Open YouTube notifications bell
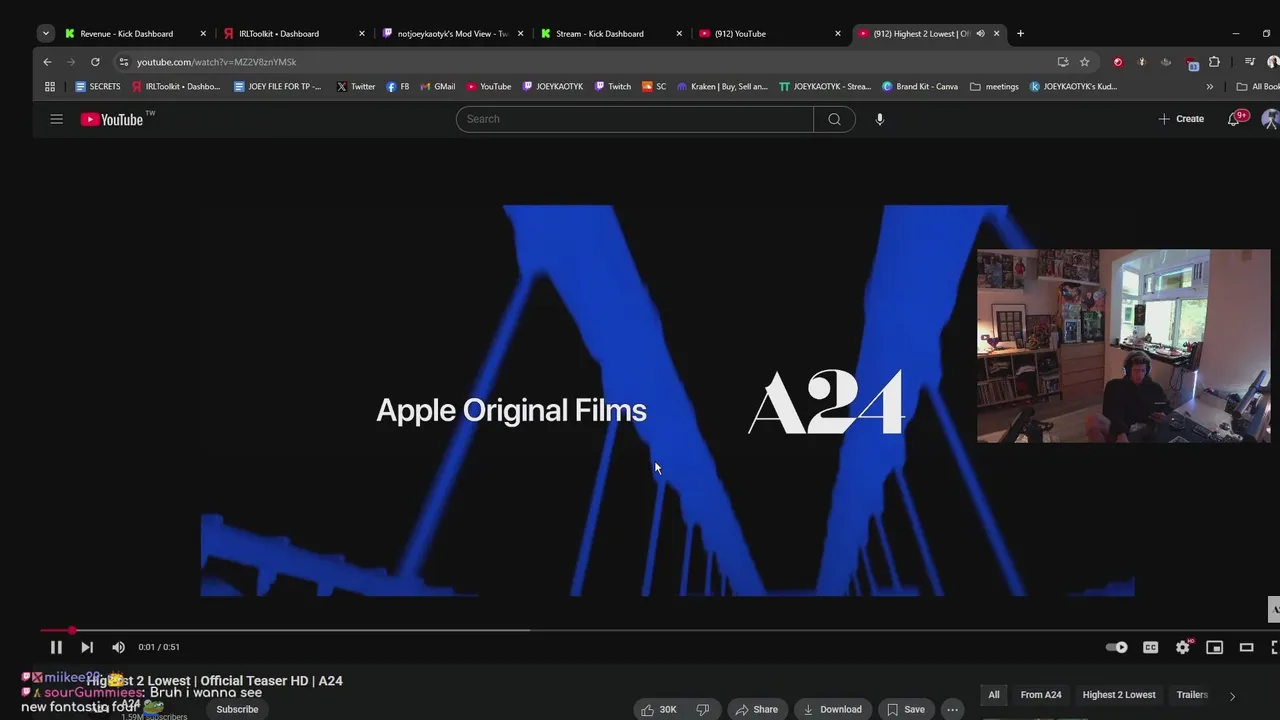1280x720 pixels. click(1235, 119)
